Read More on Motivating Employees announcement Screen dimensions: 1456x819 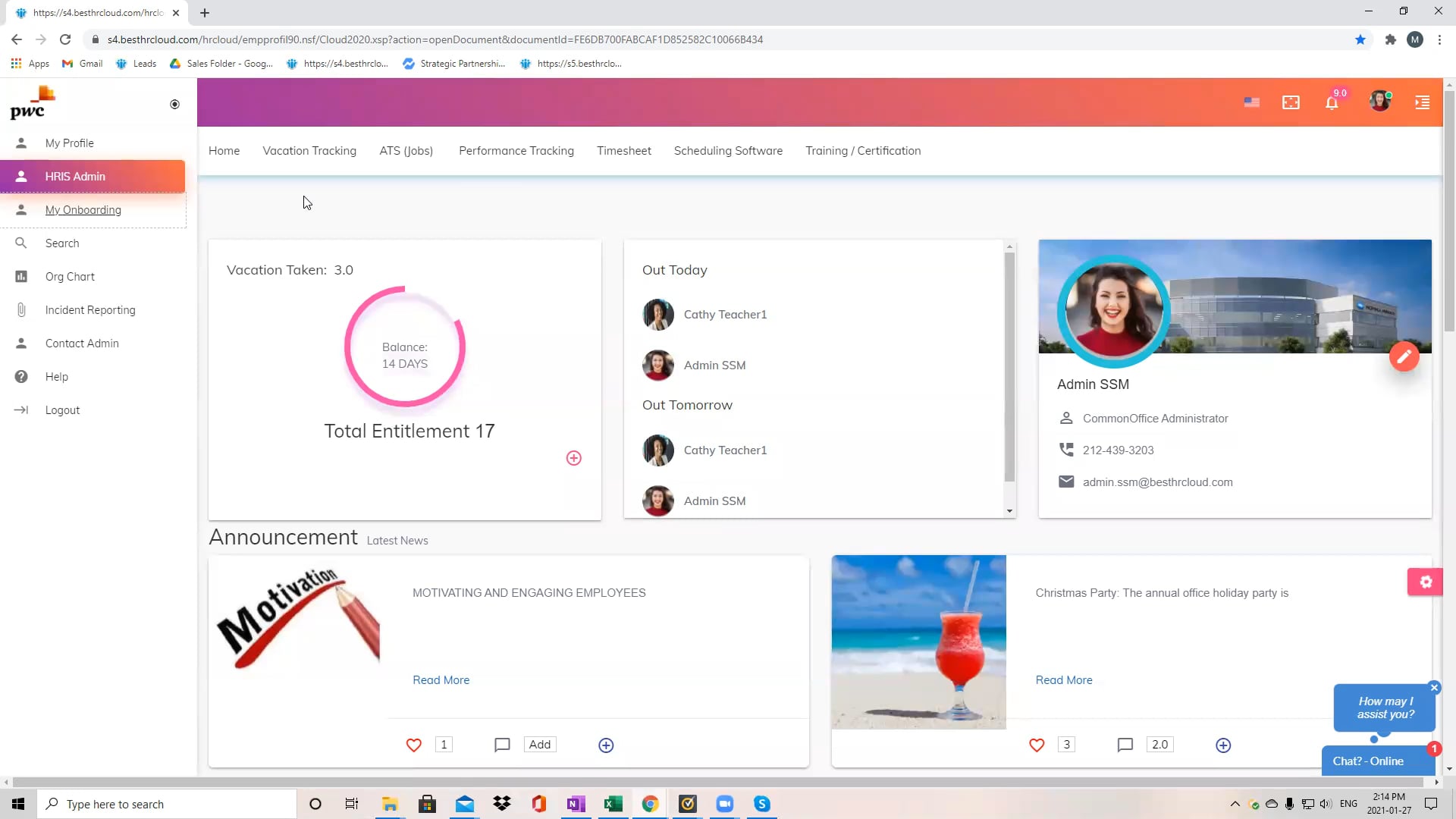click(x=441, y=680)
